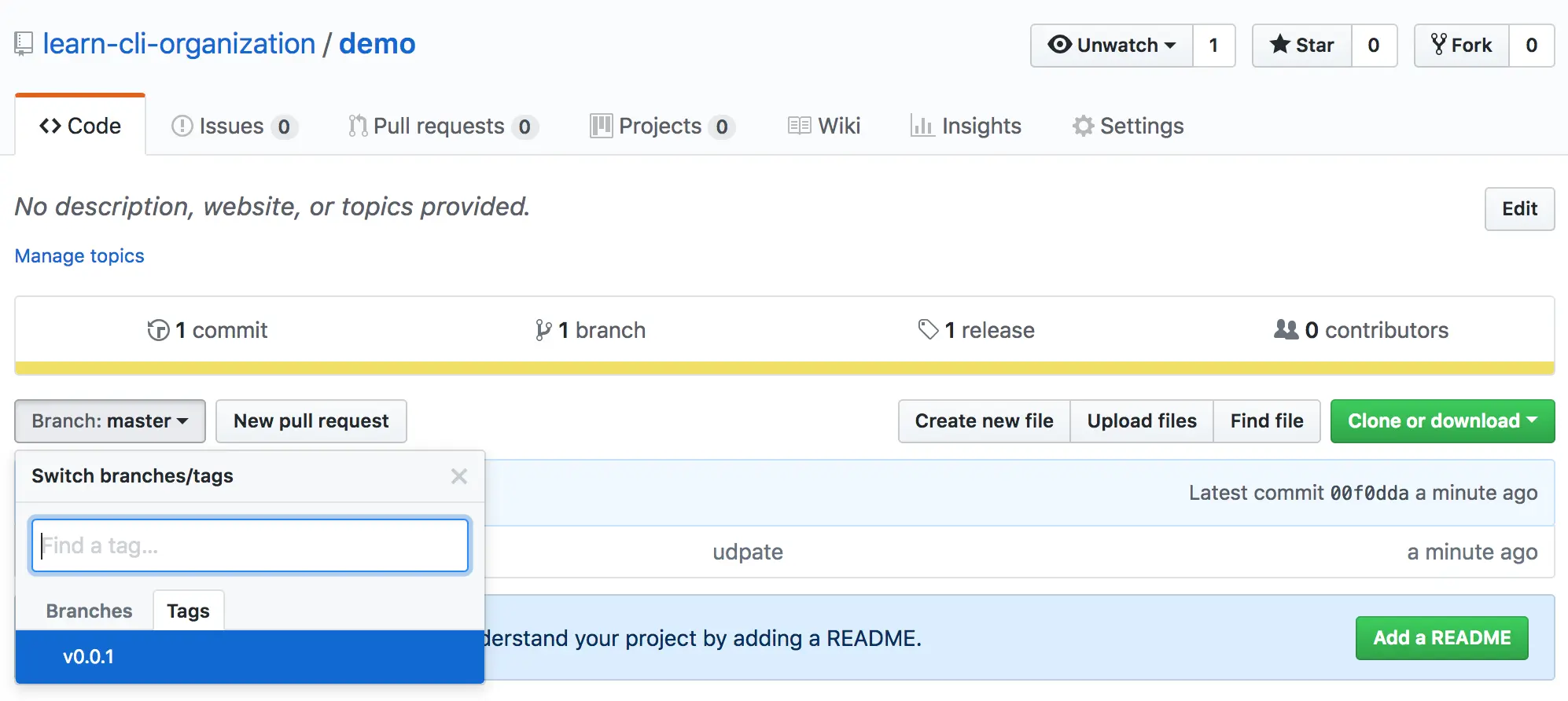The width and height of the screenshot is (1568, 701).
Task: Toggle Unwatch repository notifications dropdown
Action: tap(1112, 46)
